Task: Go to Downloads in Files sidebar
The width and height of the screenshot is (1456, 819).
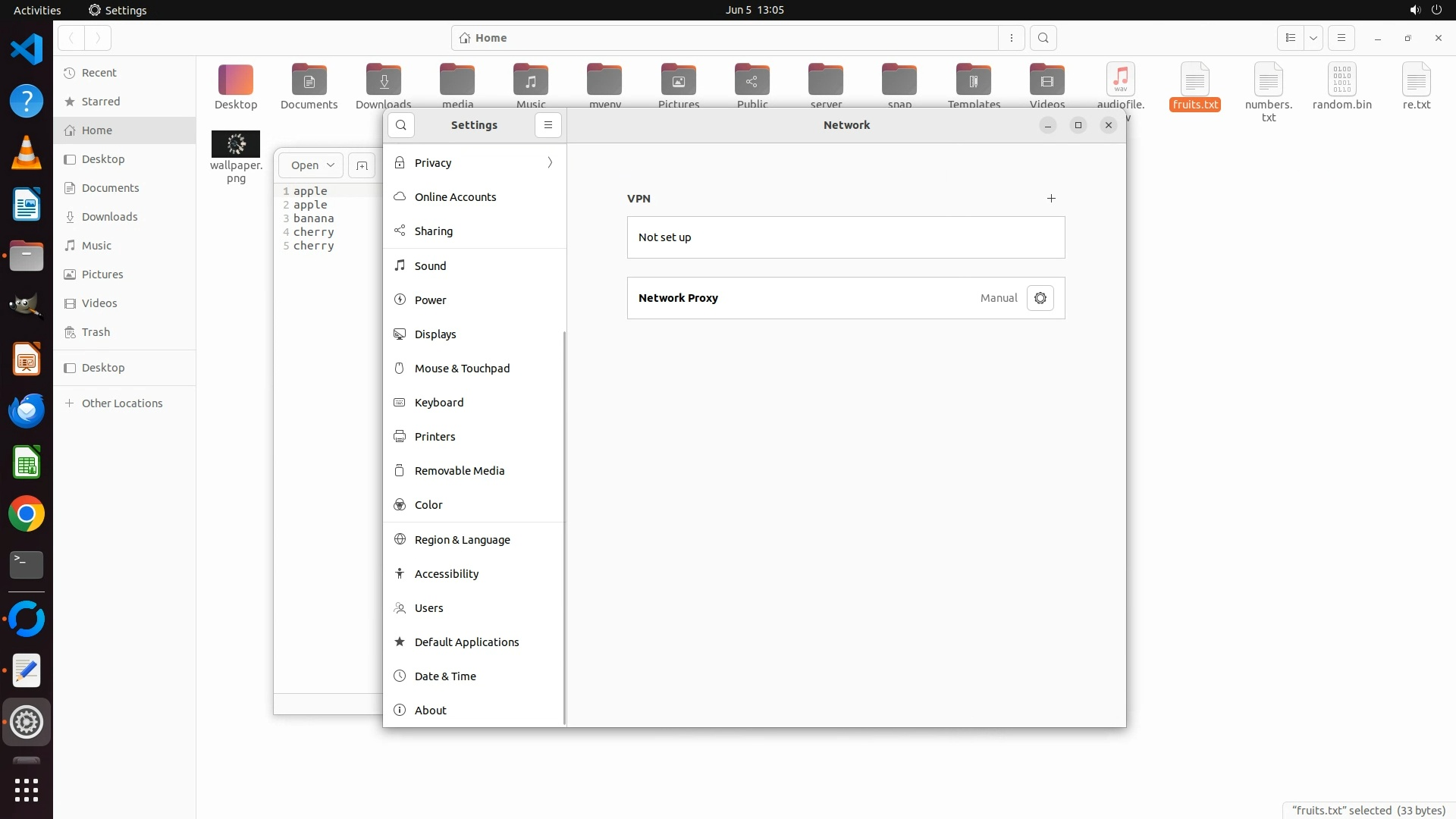Action: (x=109, y=217)
